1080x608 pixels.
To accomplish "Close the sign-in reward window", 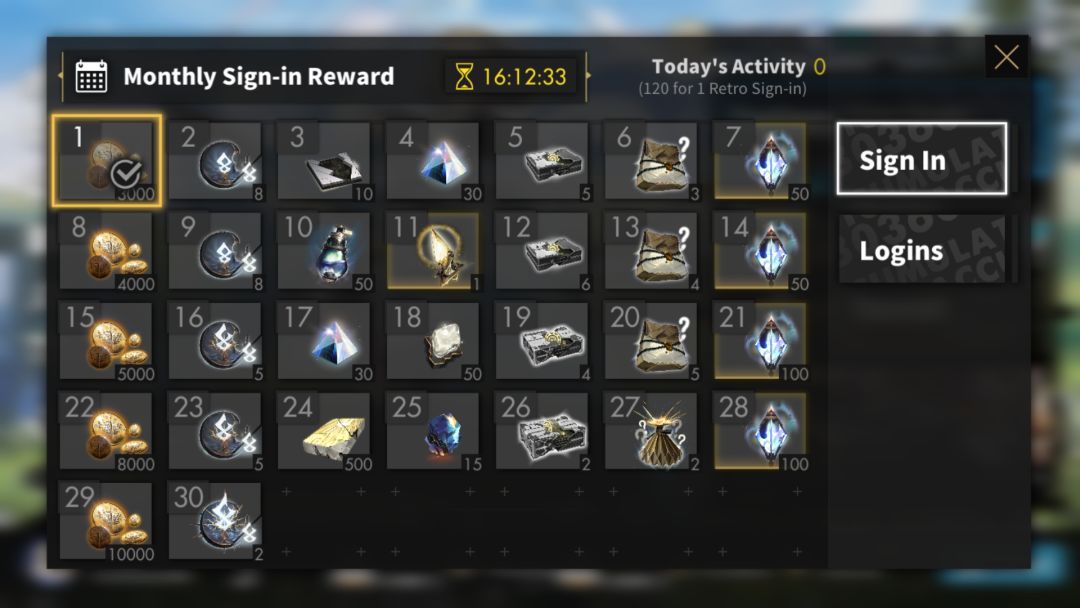I will point(1006,56).
